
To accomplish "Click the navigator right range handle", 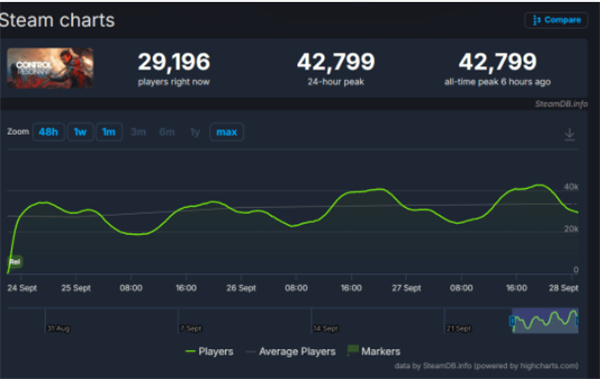I will 577,321.
